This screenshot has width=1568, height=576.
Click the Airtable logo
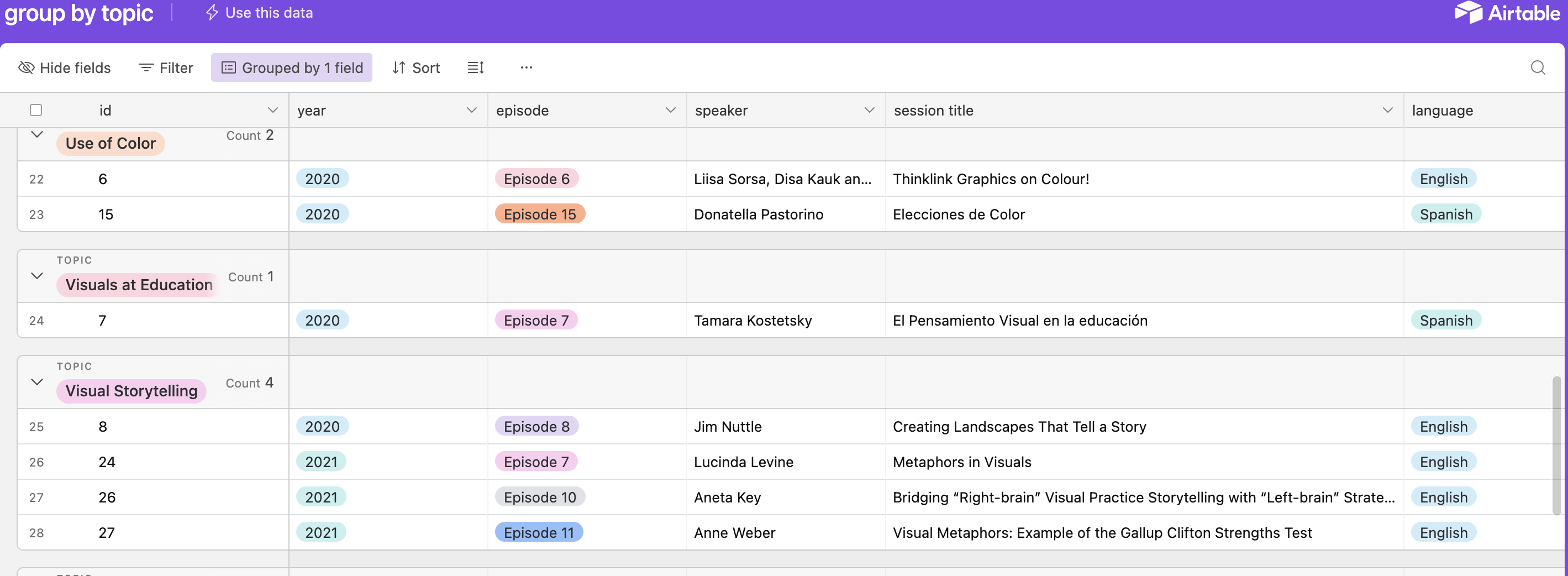point(1507,13)
